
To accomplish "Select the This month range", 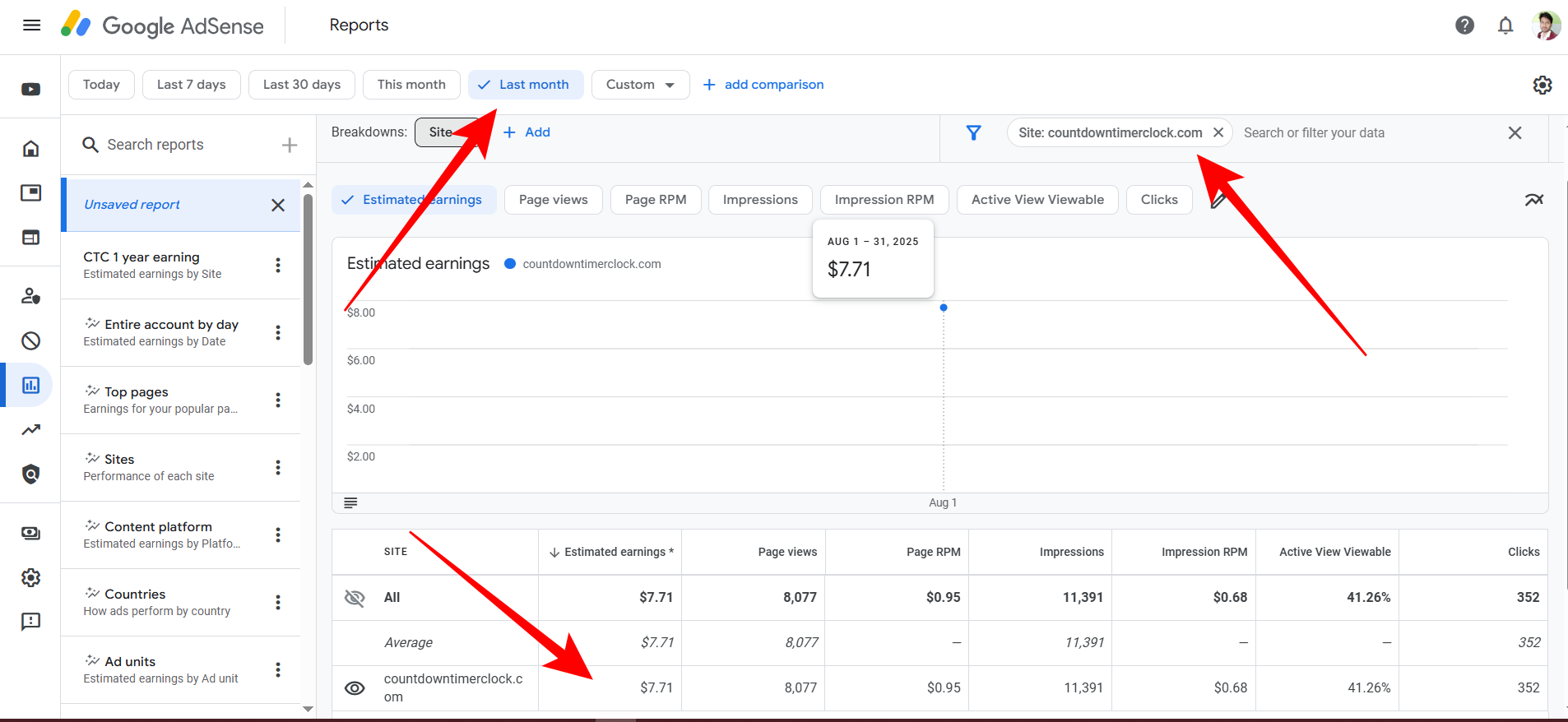I will [411, 85].
